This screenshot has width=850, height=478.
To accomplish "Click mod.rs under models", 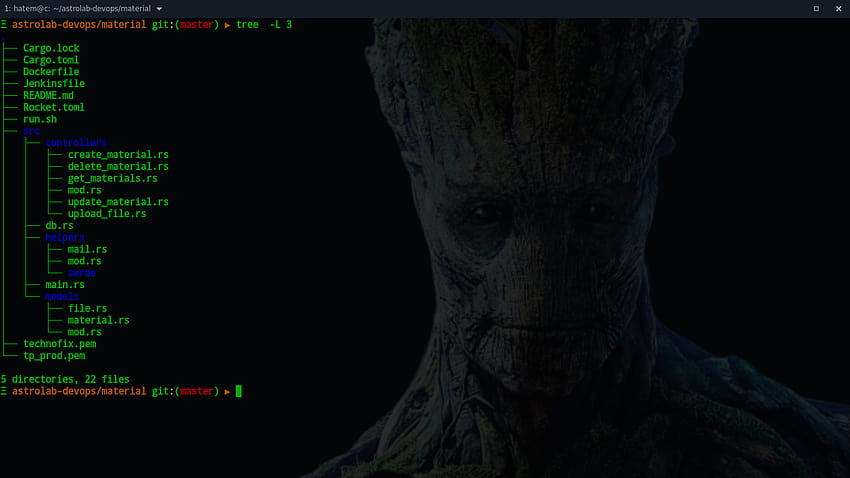I will (x=84, y=332).
